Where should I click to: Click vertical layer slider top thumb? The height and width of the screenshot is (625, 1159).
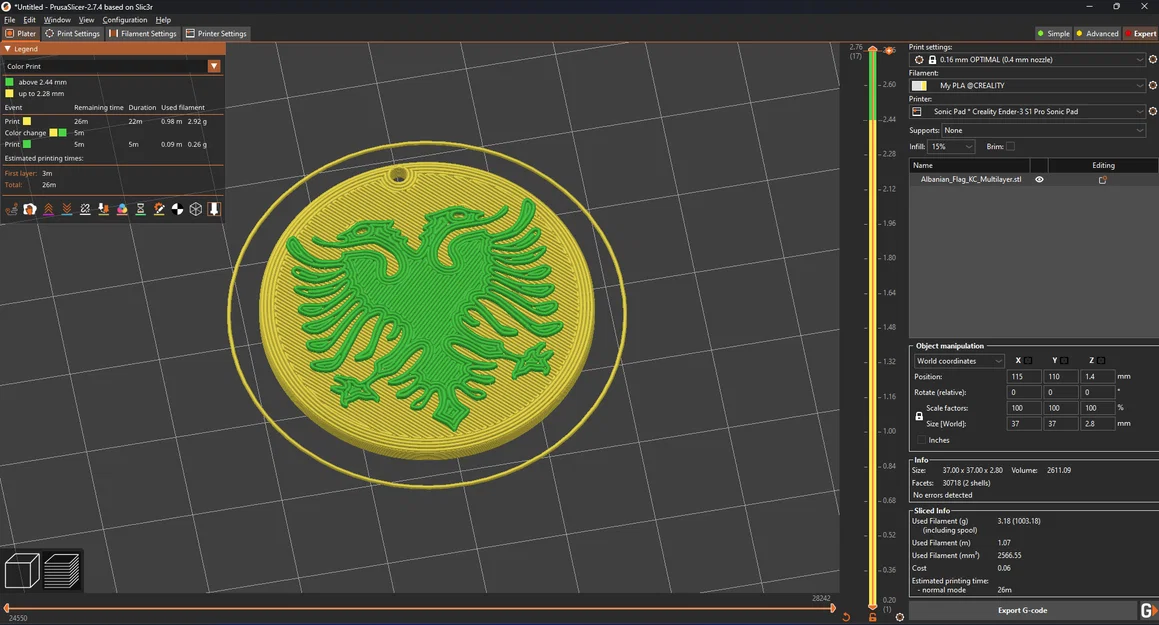tap(873, 49)
